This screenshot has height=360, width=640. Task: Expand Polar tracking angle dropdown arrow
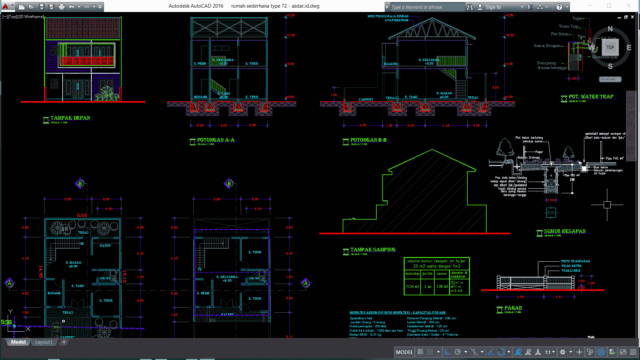(466, 352)
